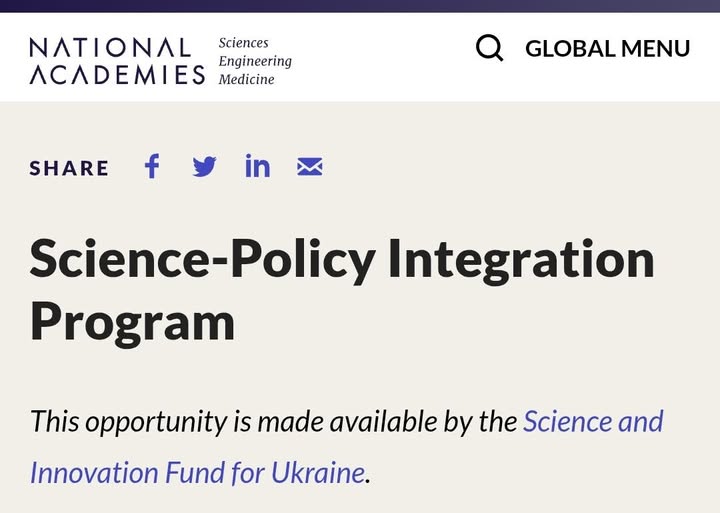Click the SHARE label
The image size is (720, 513).
tap(69, 168)
